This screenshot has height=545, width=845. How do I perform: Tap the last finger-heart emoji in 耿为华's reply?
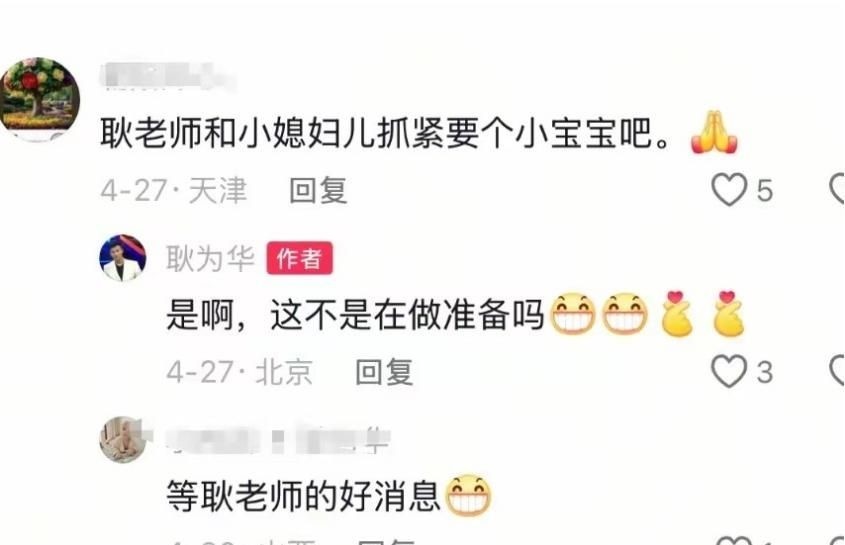(x=729, y=314)
